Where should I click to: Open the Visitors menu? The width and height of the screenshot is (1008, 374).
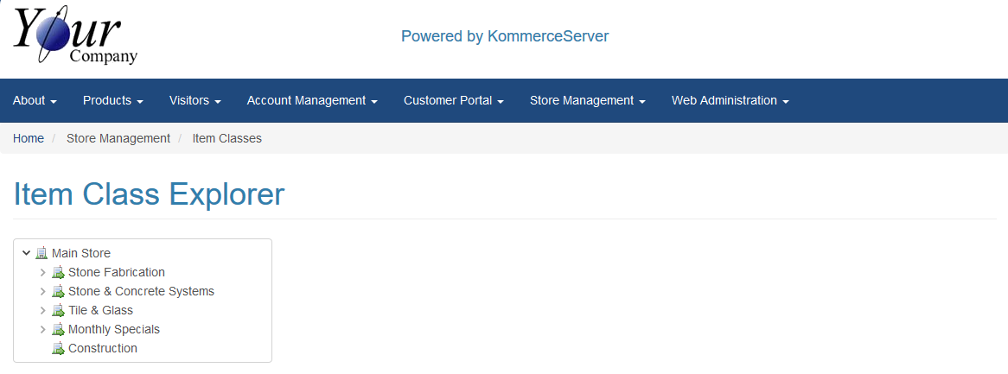[x=195, y=101]
